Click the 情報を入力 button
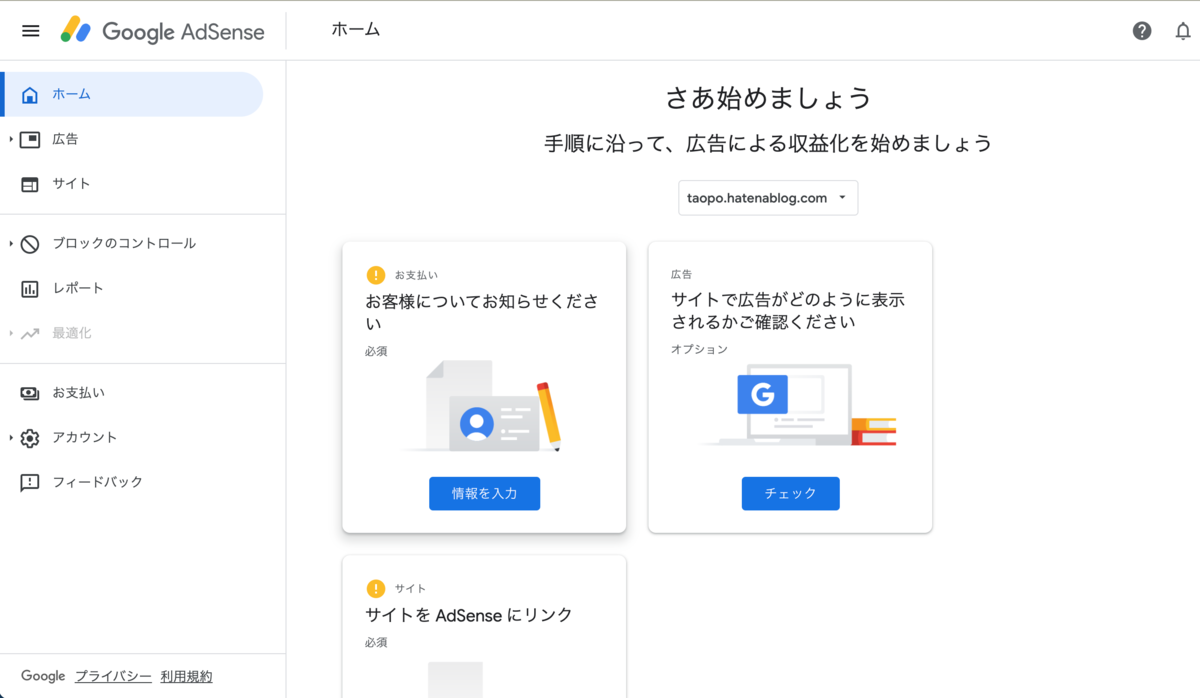 485,494
